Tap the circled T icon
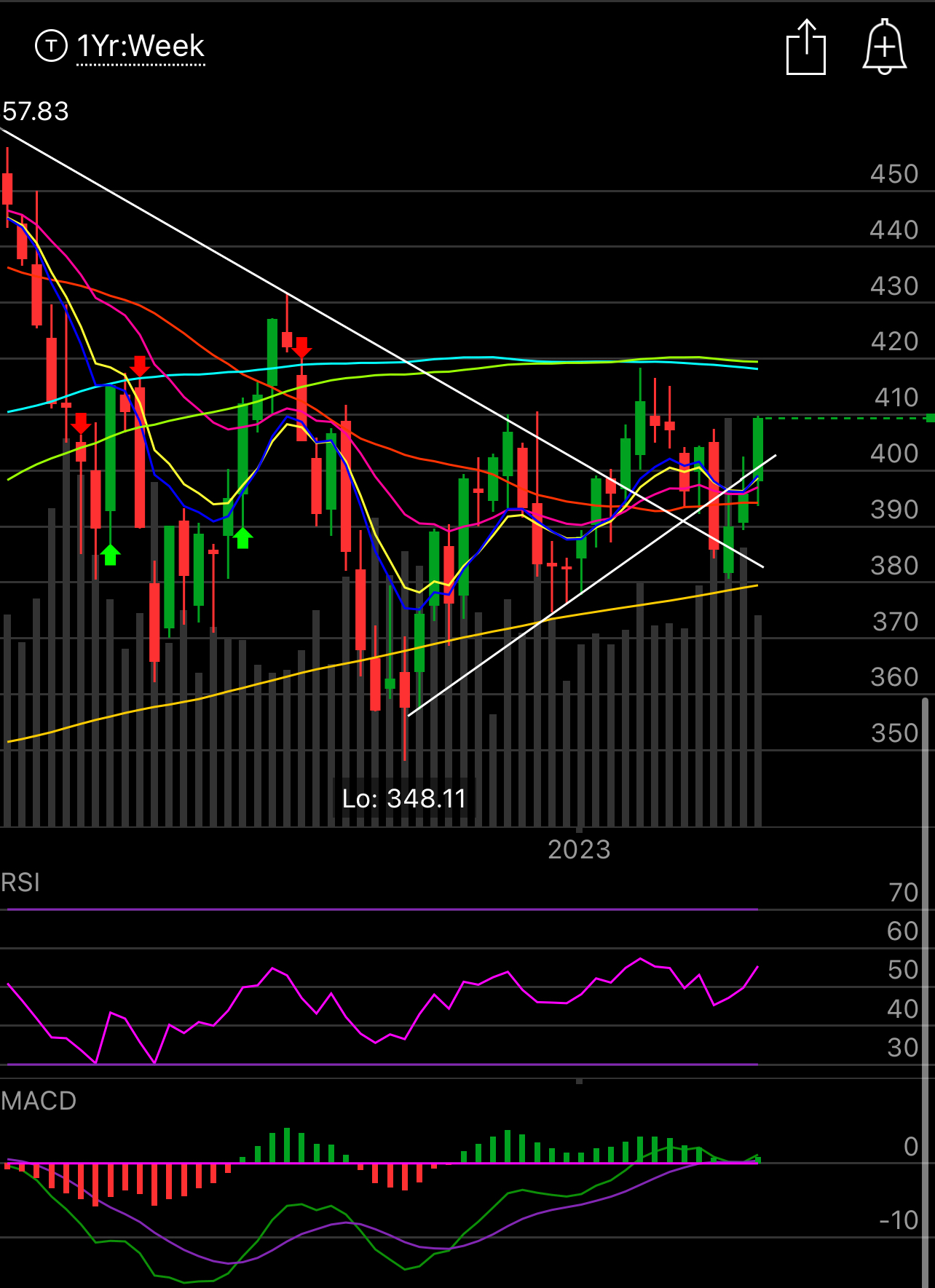 (51, 47)
